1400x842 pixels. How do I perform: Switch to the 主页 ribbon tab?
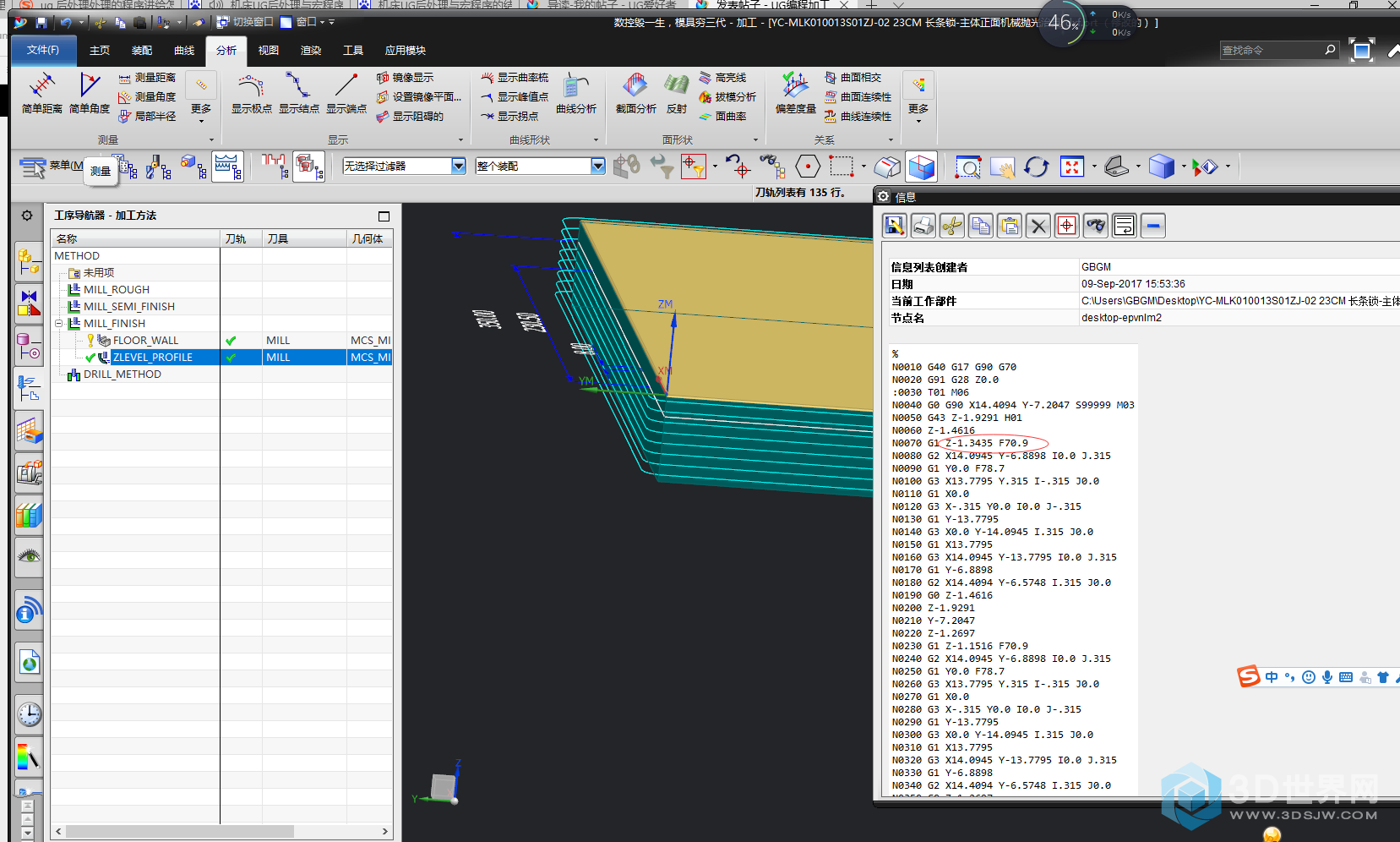tap(100, 51)
